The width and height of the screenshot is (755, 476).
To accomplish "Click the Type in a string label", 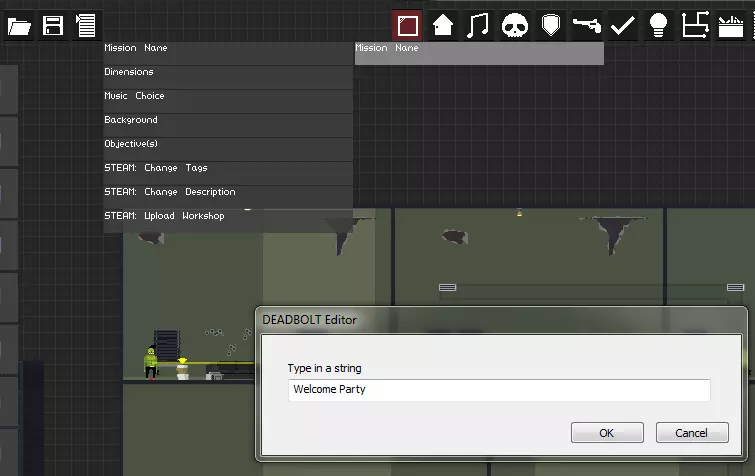I will 325,368.
